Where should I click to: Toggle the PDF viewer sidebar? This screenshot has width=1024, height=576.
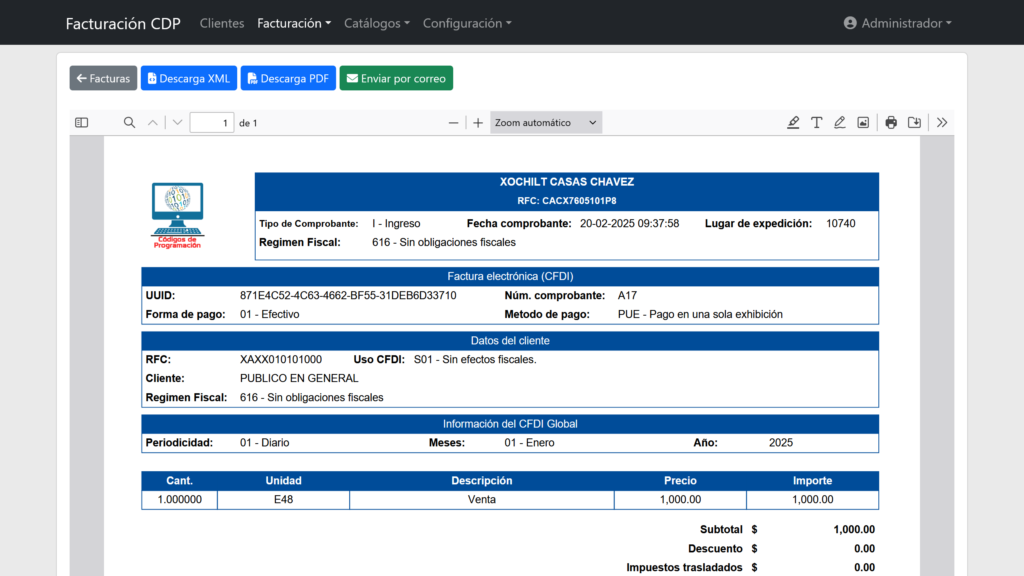82,123
